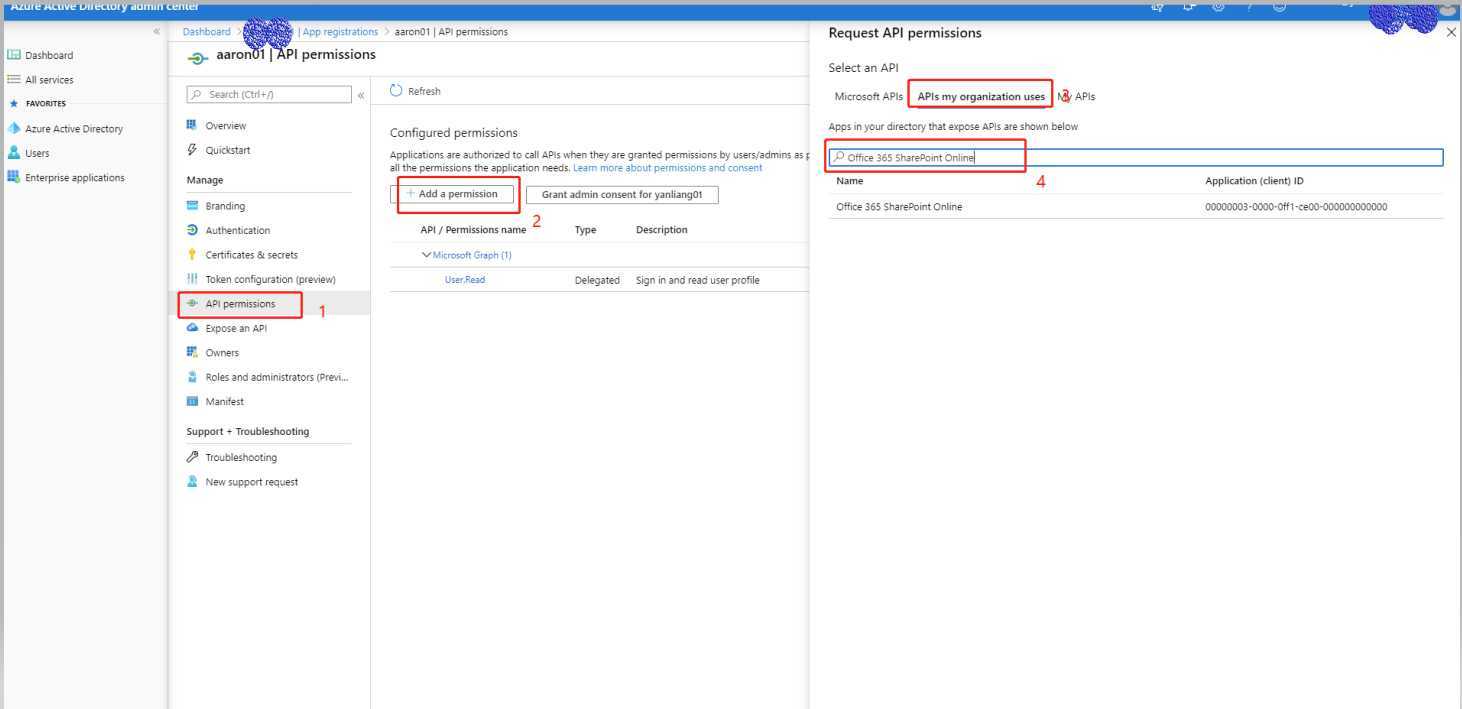
Task: Click the Type column header
Action: click(x=585, y=230)
